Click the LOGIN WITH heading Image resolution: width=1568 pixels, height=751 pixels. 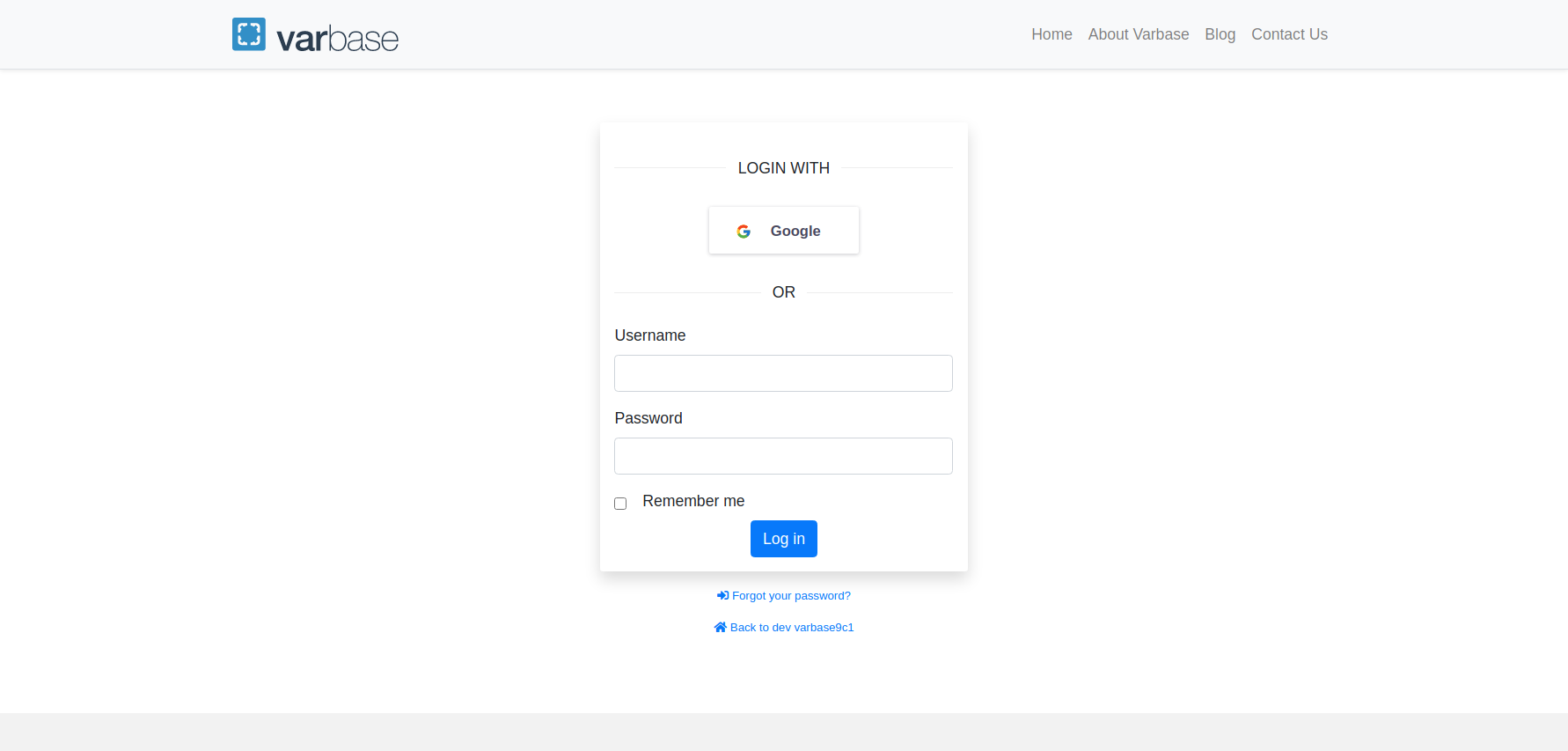[783, 168]
